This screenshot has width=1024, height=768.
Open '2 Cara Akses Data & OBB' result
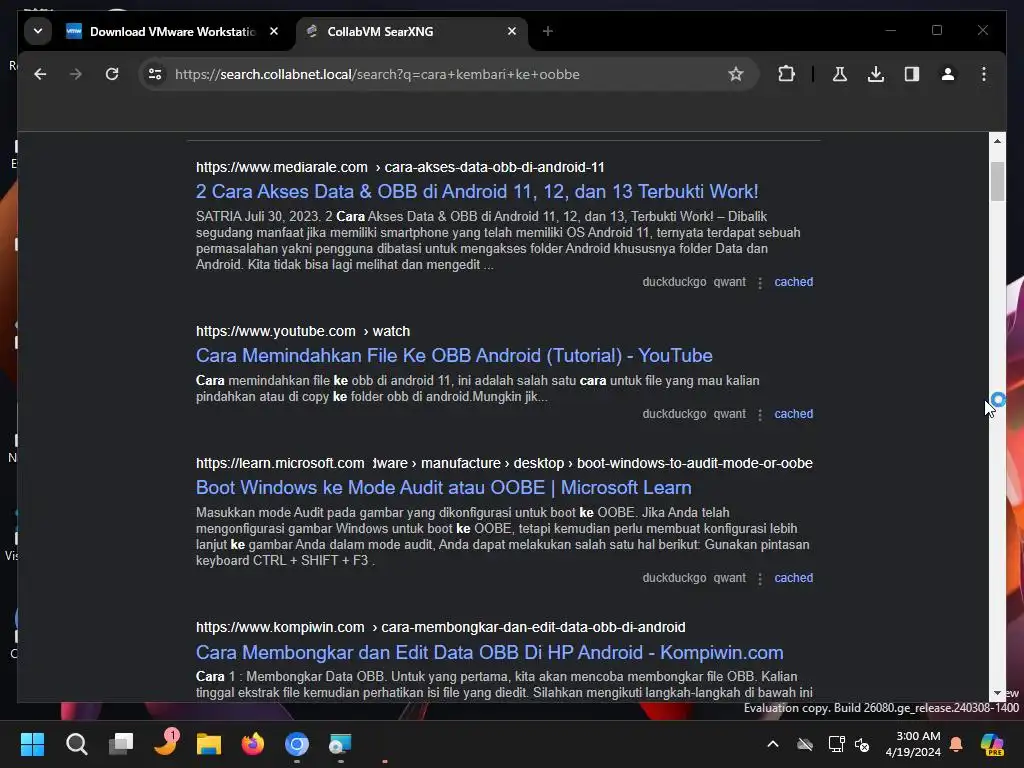(477, 191)
